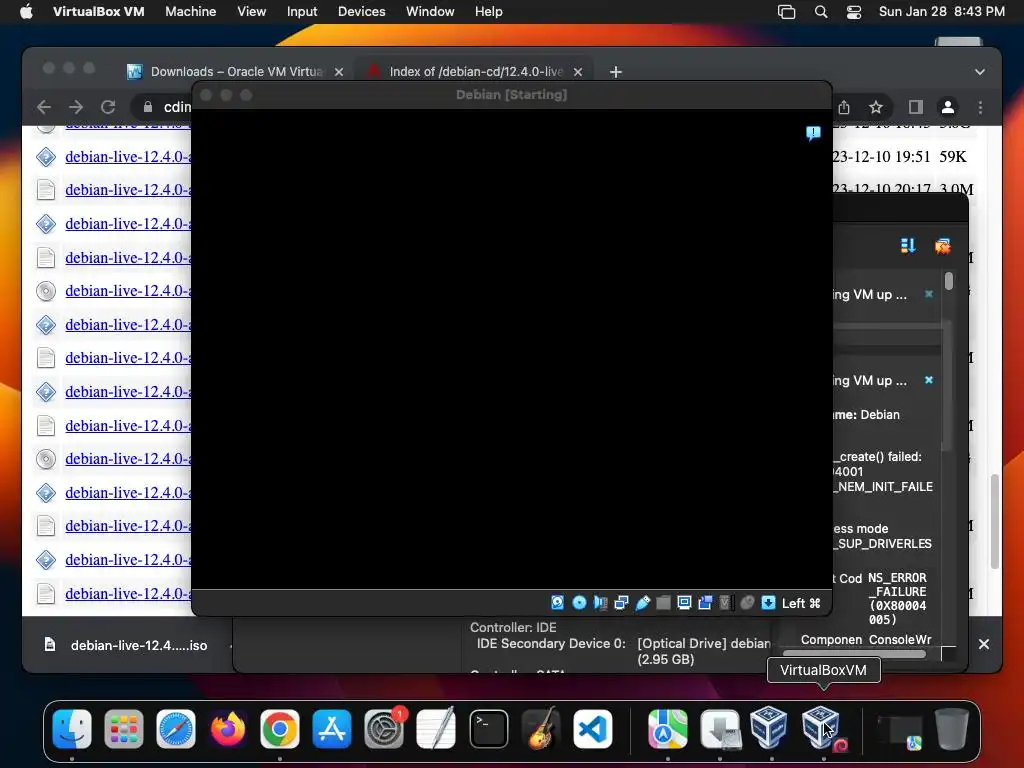Screen dimensions: 1024x768
Task: Open the Machine menu
Action: [x=191, y=12]
